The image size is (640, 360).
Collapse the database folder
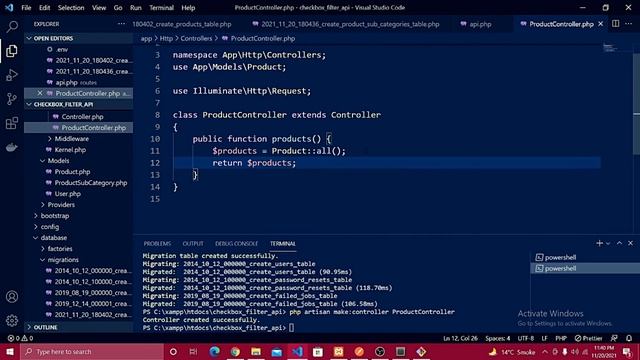tap(53, 238)
